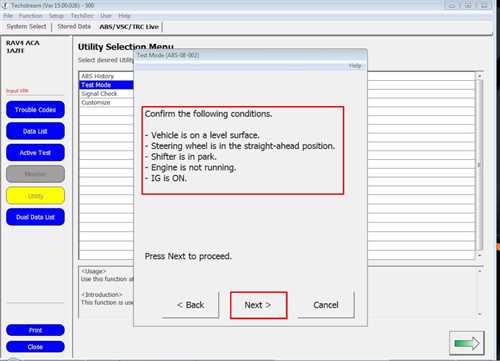
Task: Select ABS History in utility list
Action: pos(107,76)
